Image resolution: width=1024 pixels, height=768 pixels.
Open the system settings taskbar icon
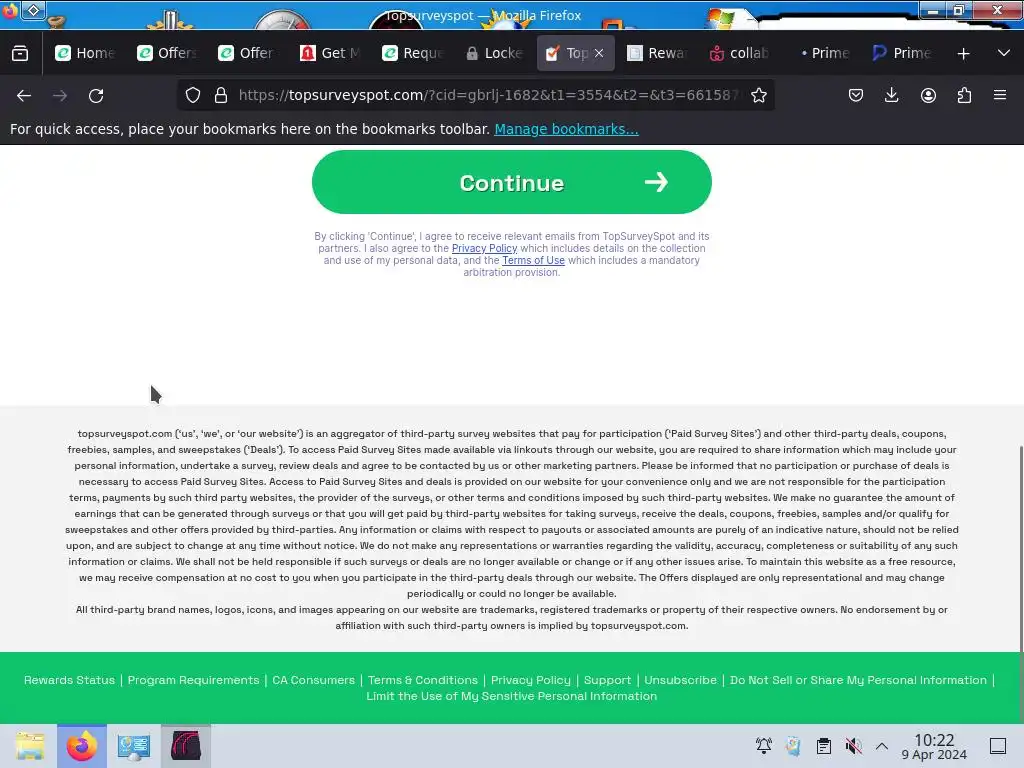[x=134, y=746]
